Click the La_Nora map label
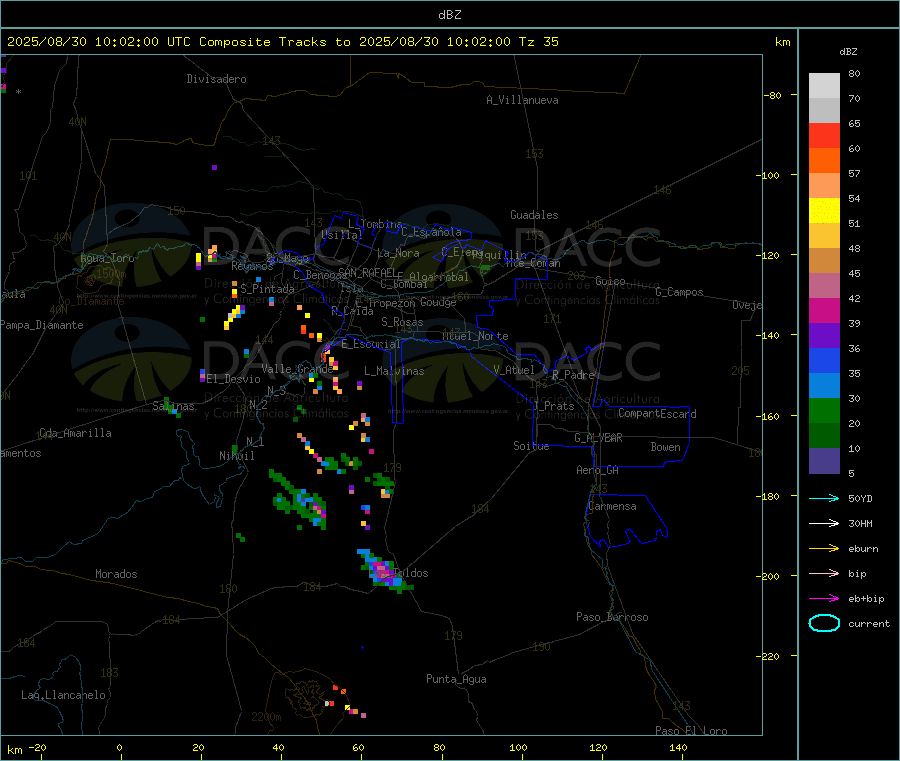Screen dimensions: 900x761 point(398,253)
